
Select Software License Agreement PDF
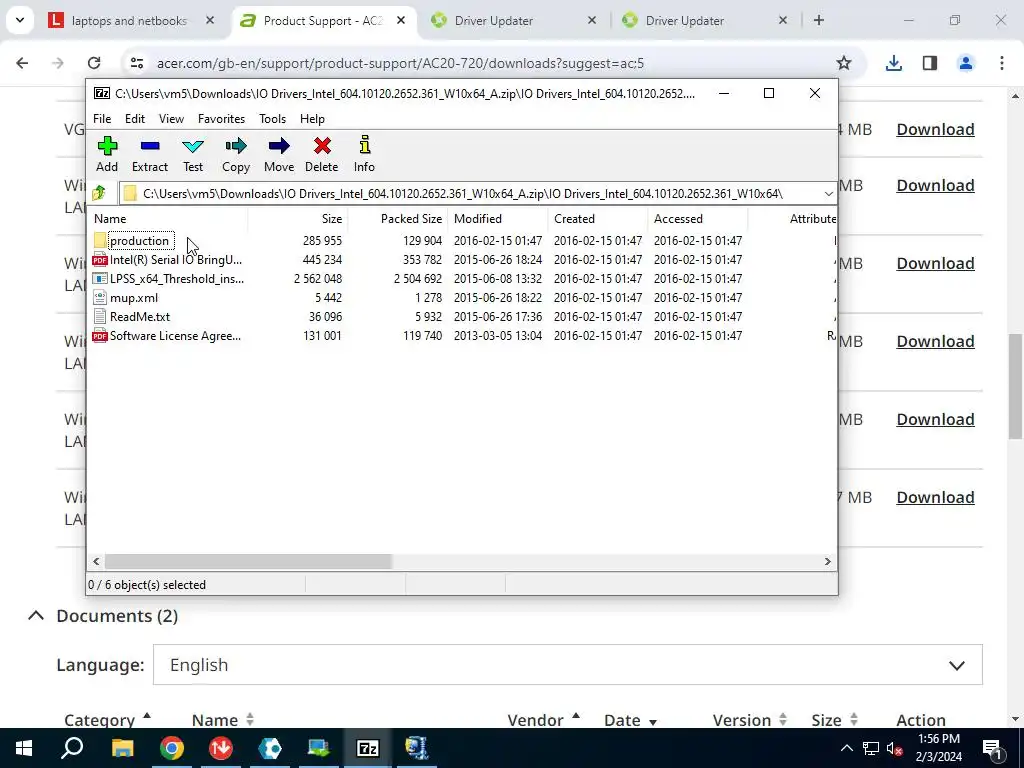(167, 335)
